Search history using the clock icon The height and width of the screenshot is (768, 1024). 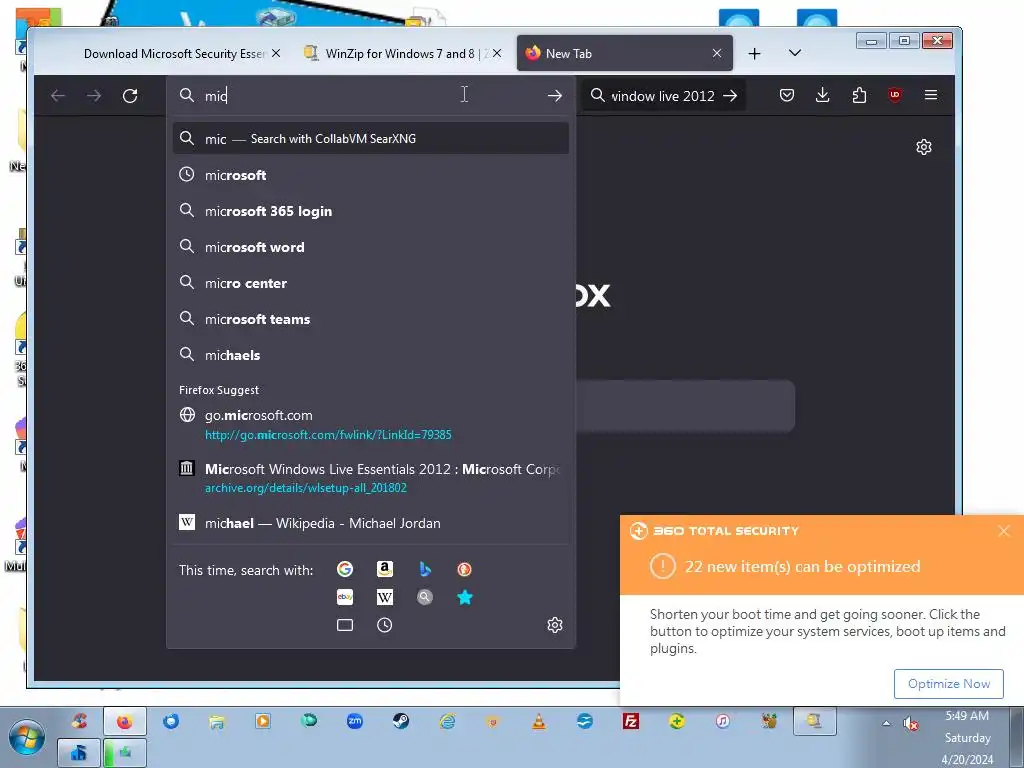385,625
